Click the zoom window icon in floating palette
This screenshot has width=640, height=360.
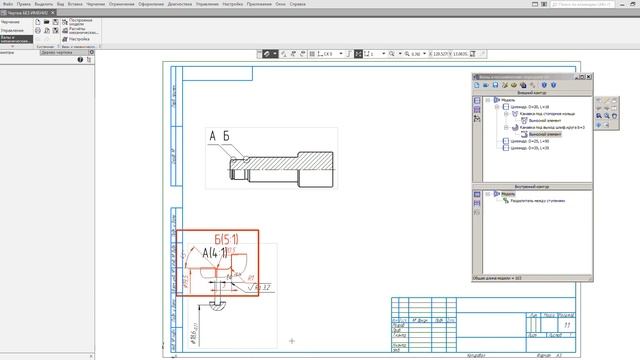coord(599,116)
